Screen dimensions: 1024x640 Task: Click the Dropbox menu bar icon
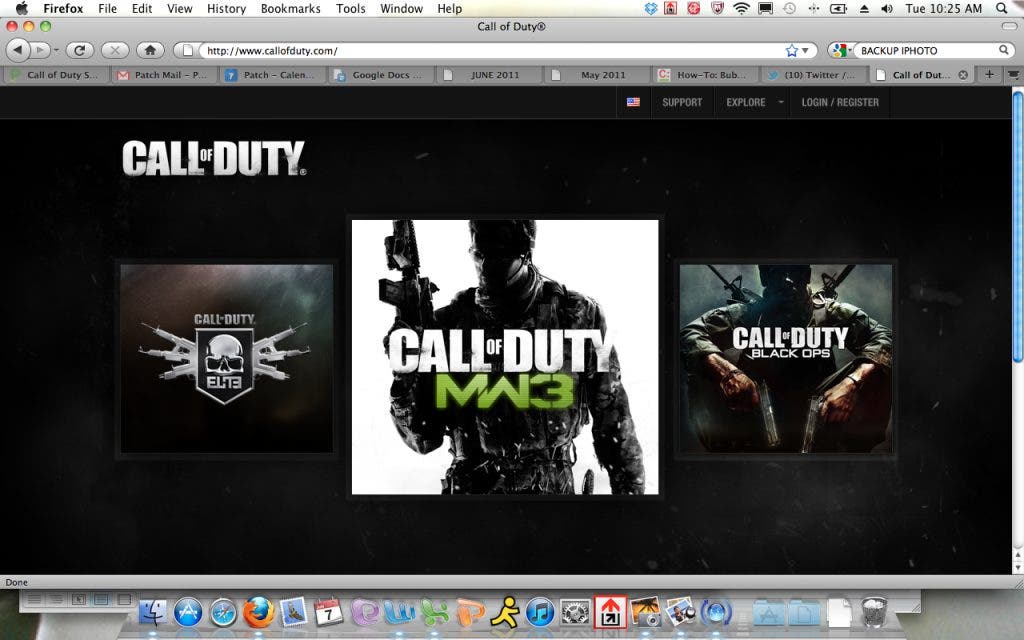(x=650, y=8)
